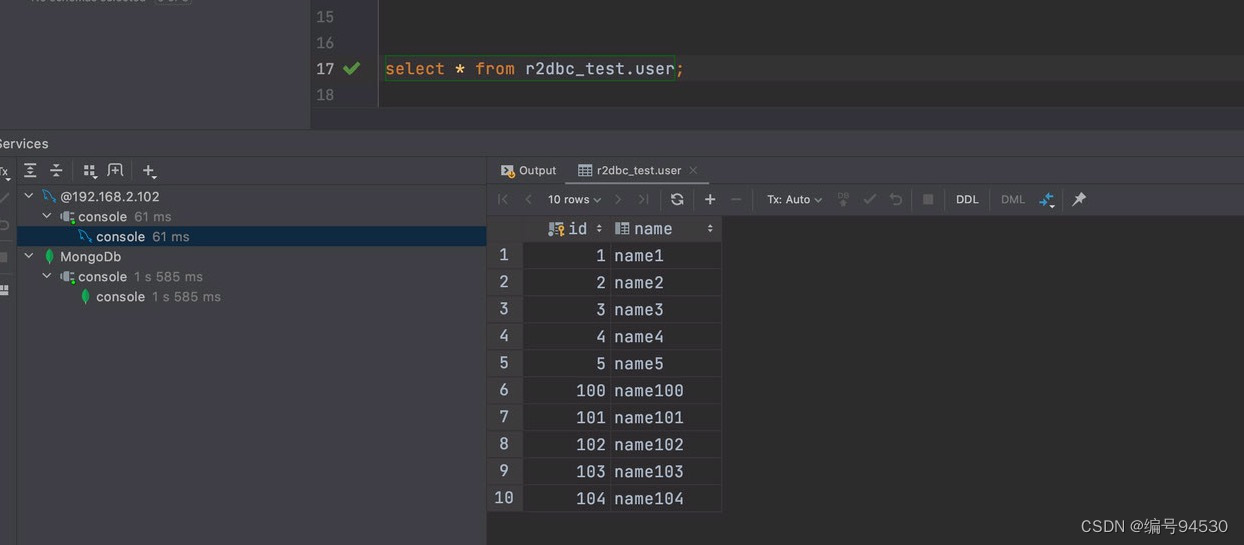
Task: Select the cell containing name2
Action: coord(666,283)
